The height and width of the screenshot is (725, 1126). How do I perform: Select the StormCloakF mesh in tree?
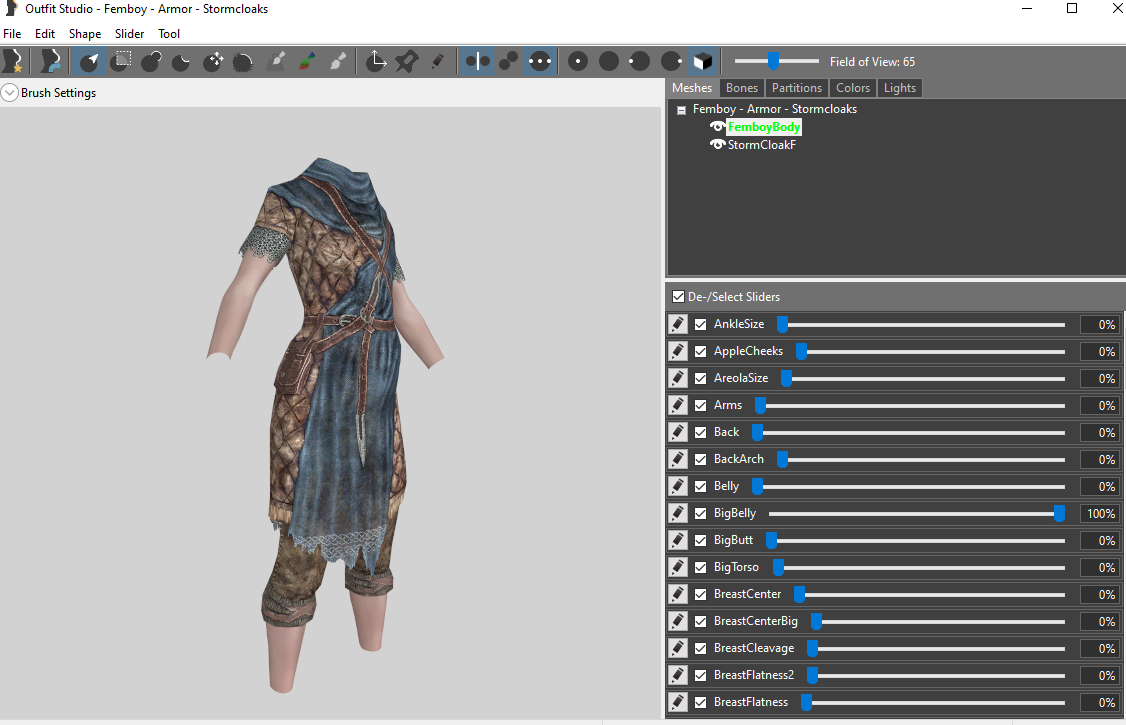[x=761, y=145]
